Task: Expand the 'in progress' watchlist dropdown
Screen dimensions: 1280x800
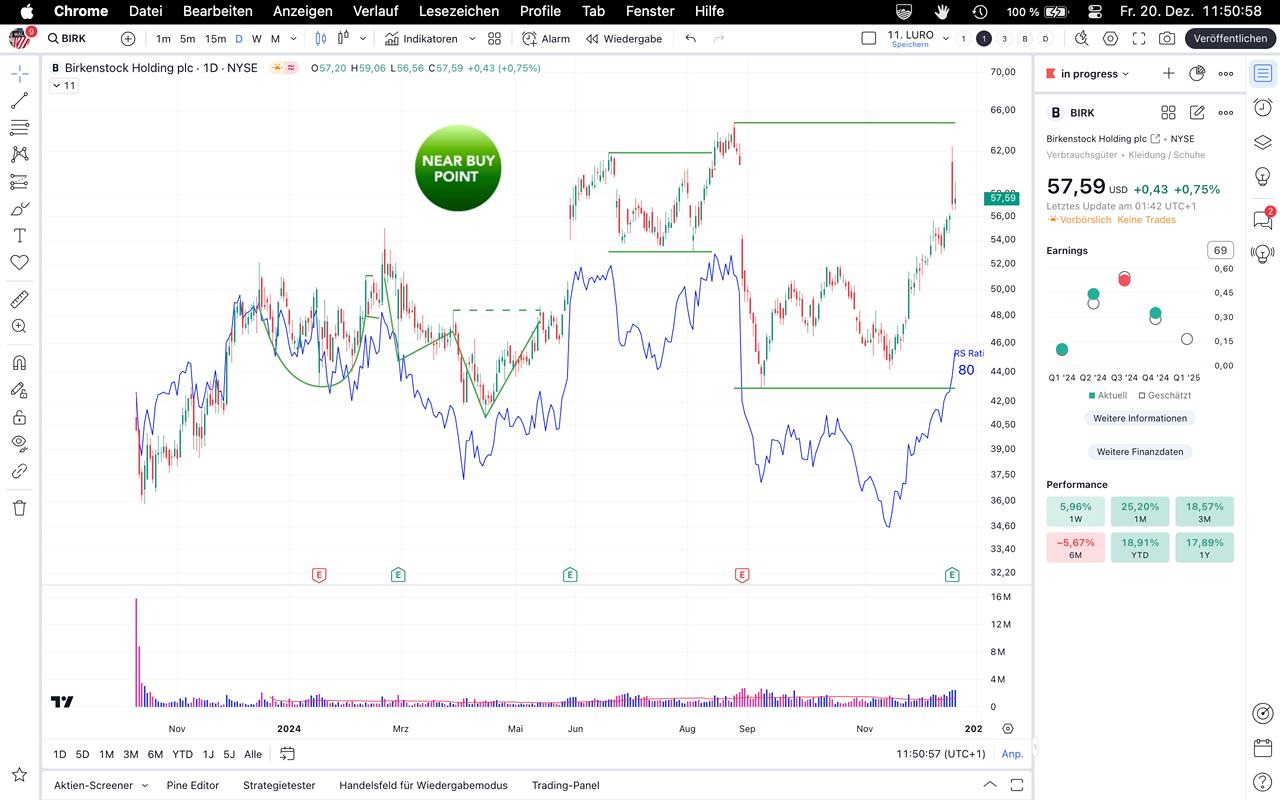Action: point(1095,74)
